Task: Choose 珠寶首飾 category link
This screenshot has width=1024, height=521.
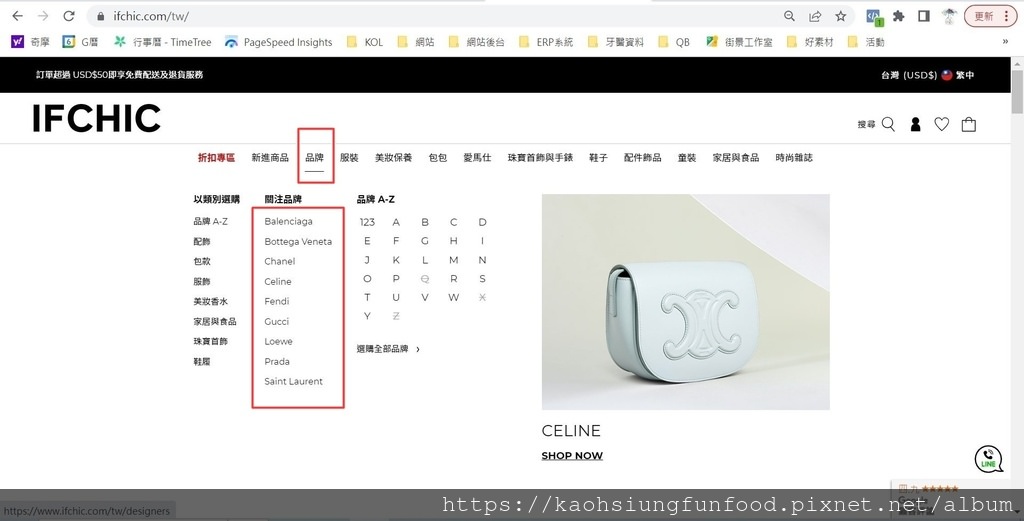Action: [210, 341]
